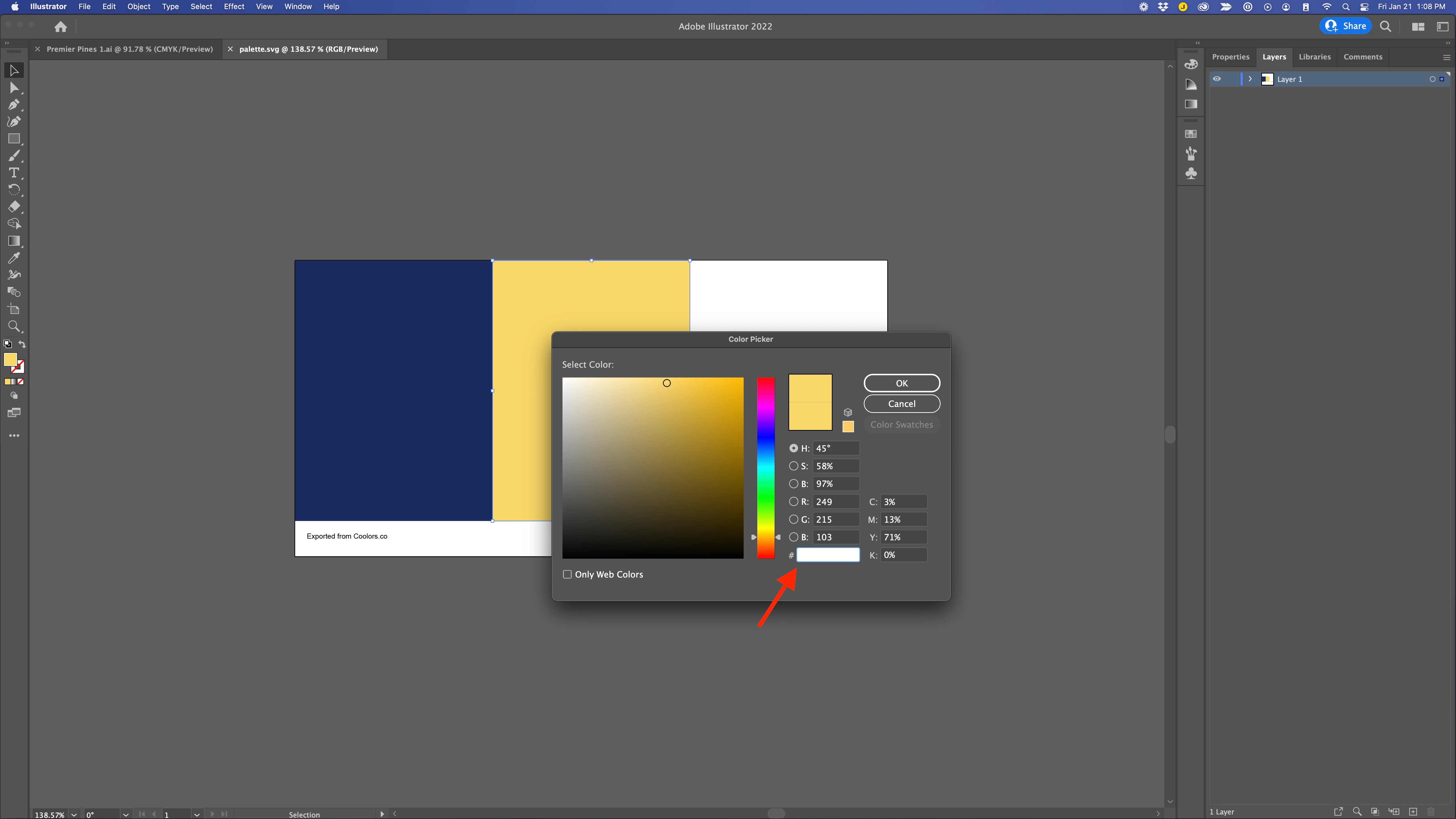
Task: Select the Type tool
Action: coord(14,172)
